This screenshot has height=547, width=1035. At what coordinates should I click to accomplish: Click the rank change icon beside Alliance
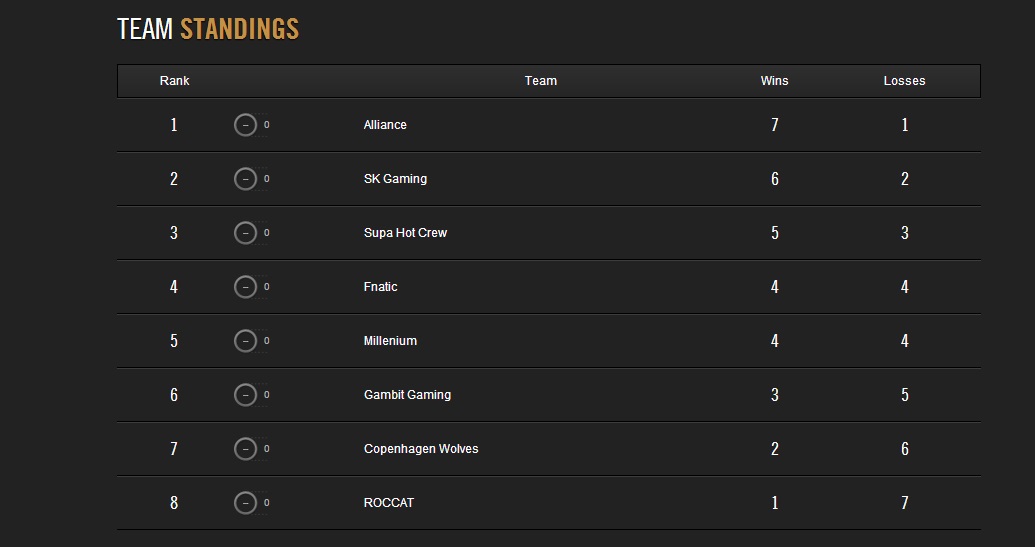pyautogui.click(x=245, y=125)
